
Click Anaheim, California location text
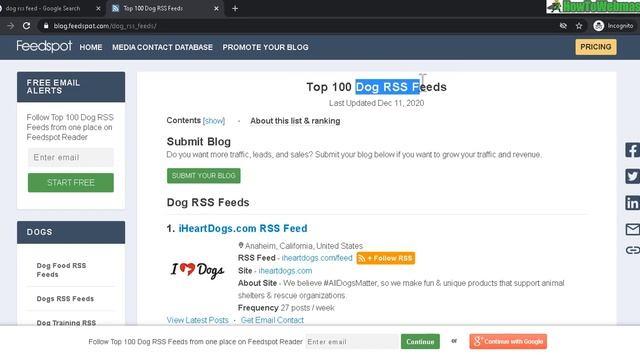(304, 246)
